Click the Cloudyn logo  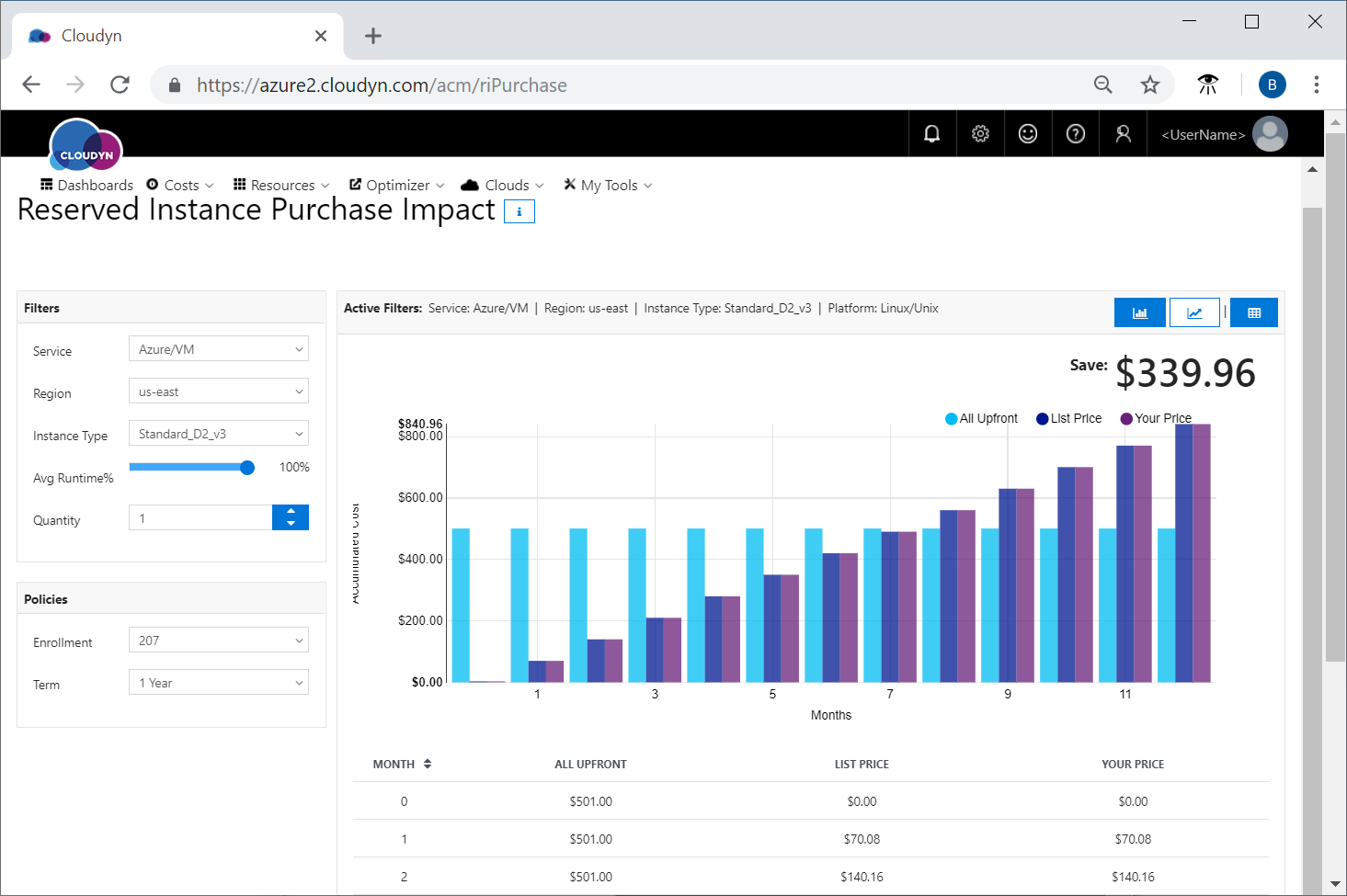pyautogui.click(x=86, y=145)
